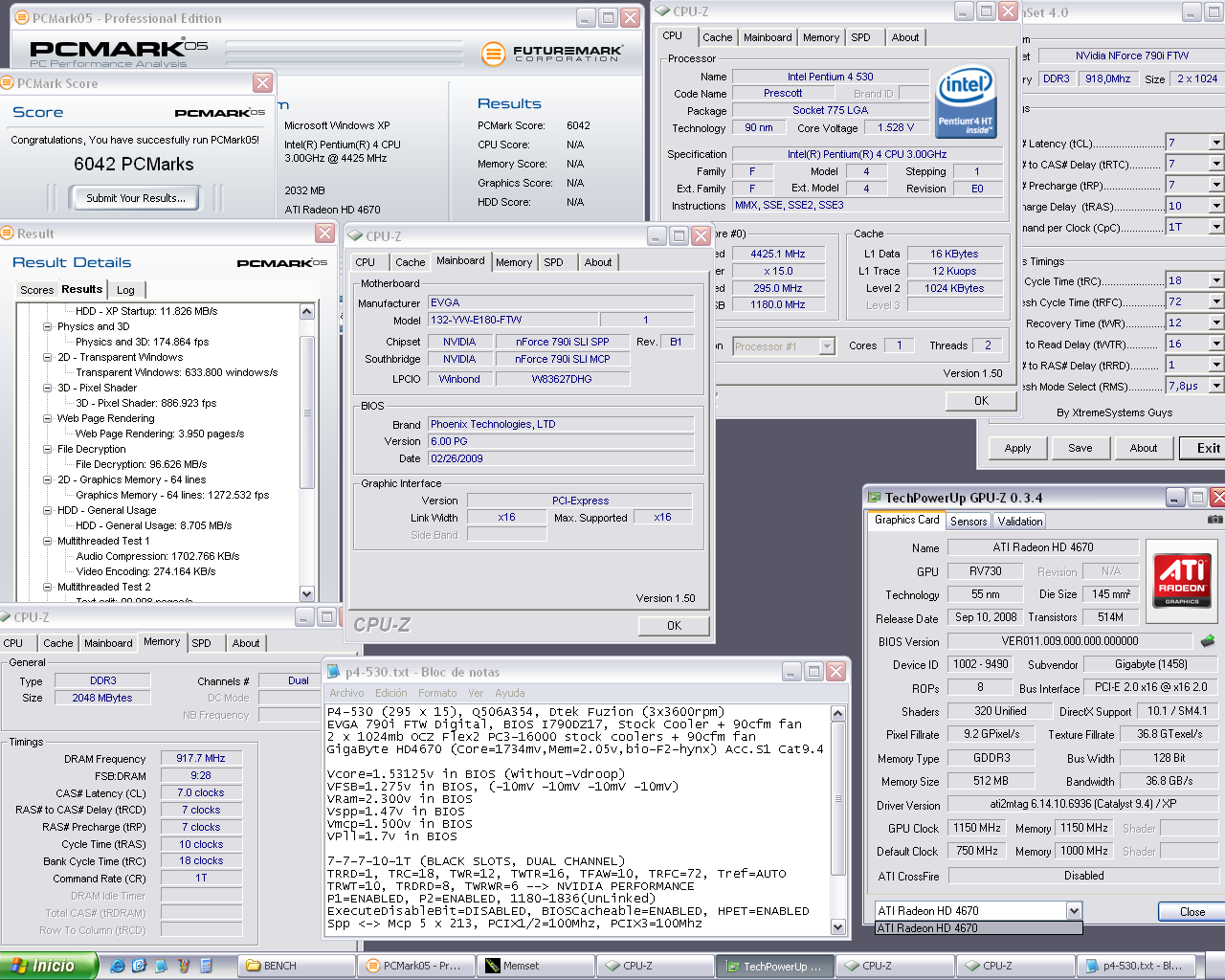
Task: Open the Command per Clock 1T dropdown
Action: (x=1216, y=227)
